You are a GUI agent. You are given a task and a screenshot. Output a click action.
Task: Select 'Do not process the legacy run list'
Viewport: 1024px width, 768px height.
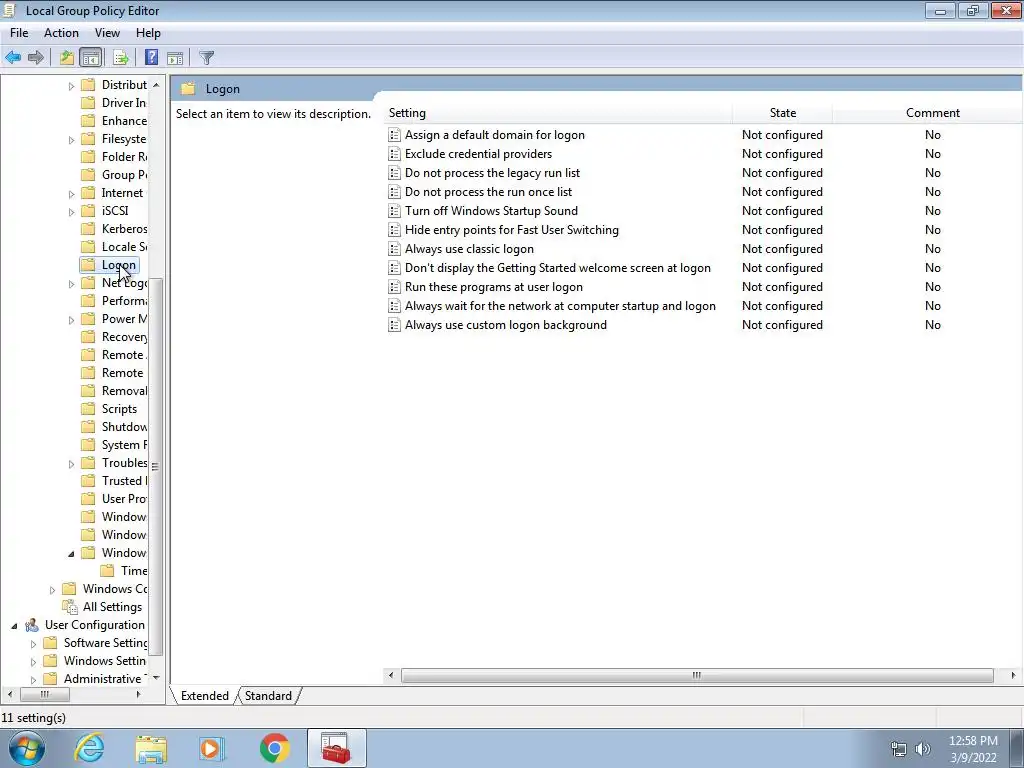(492, 173)
